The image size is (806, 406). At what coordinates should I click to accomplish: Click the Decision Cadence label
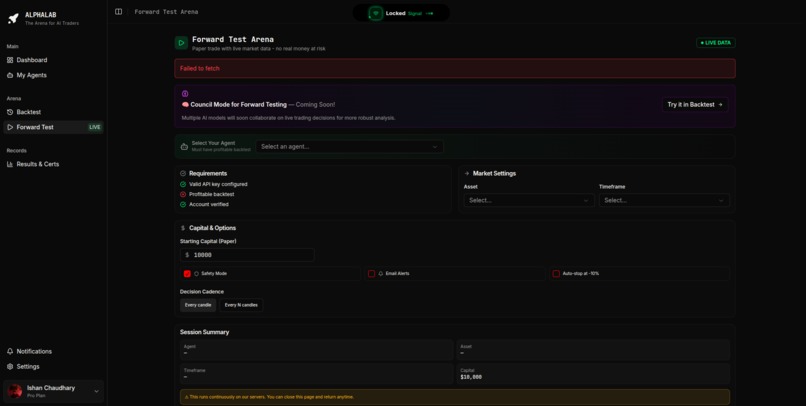click(x=202, y=292)
